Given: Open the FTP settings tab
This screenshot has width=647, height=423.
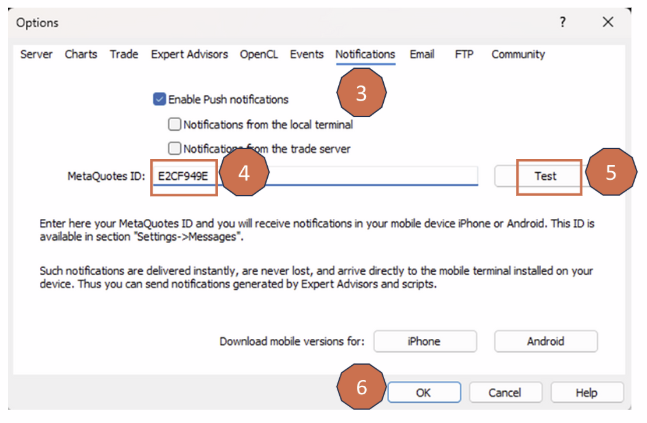Looking at the screenshot, I should click(464, 55).
